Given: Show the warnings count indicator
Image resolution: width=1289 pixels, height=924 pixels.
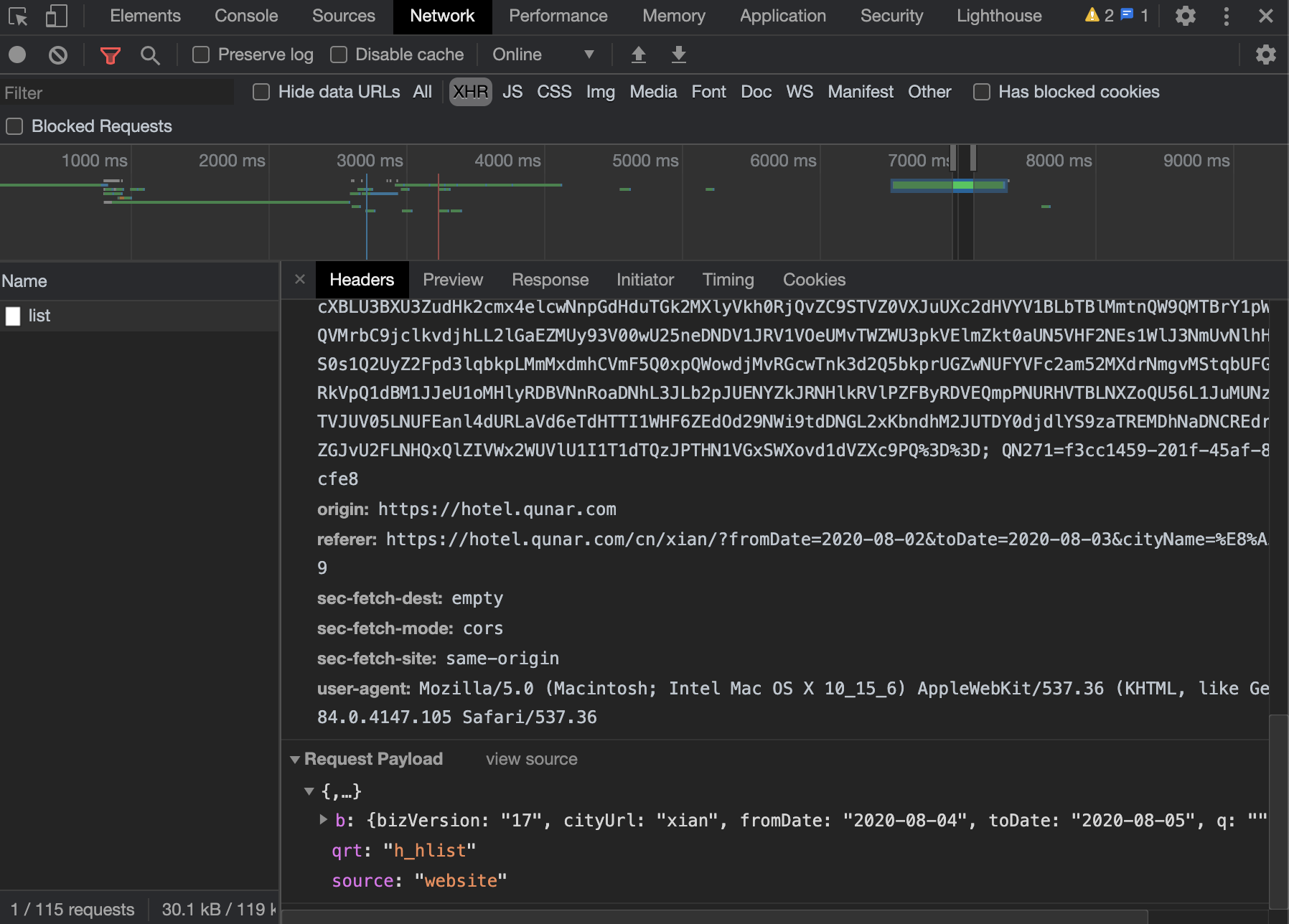Looking at the screenshot, I should pos(1099,15).
